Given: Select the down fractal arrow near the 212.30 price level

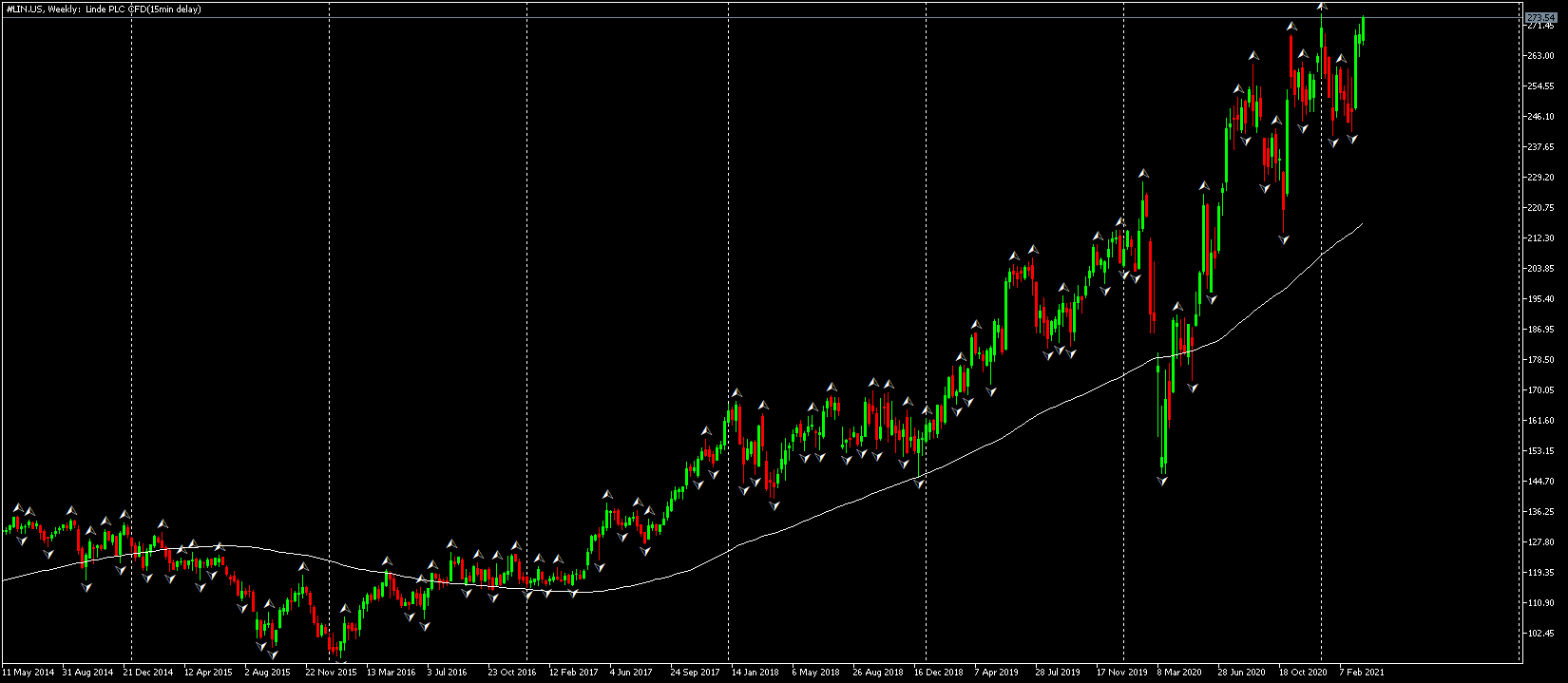Looking at the screenshot, I should coord(1284,241).
